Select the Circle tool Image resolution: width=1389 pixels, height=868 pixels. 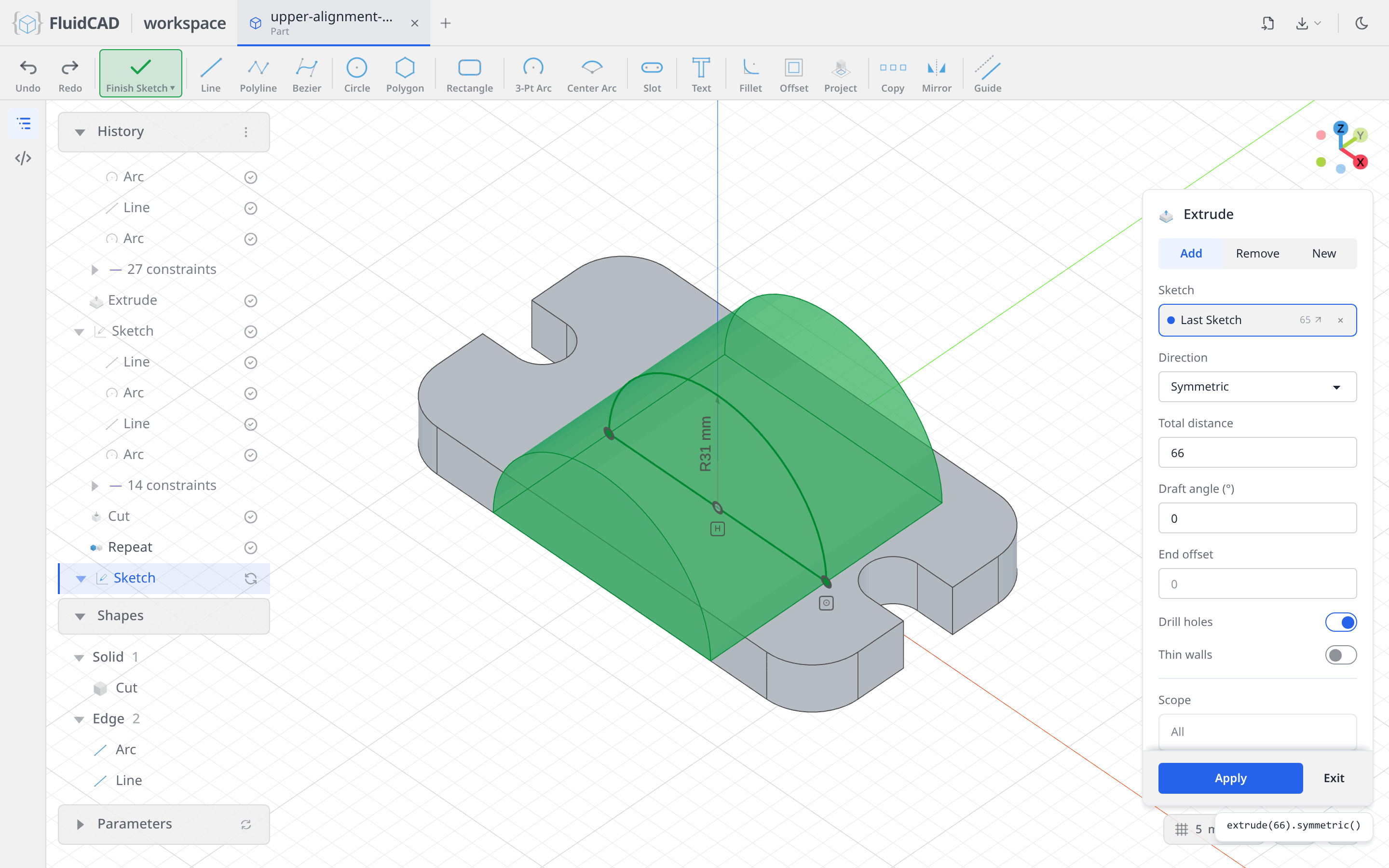click(x=356, y=75)
